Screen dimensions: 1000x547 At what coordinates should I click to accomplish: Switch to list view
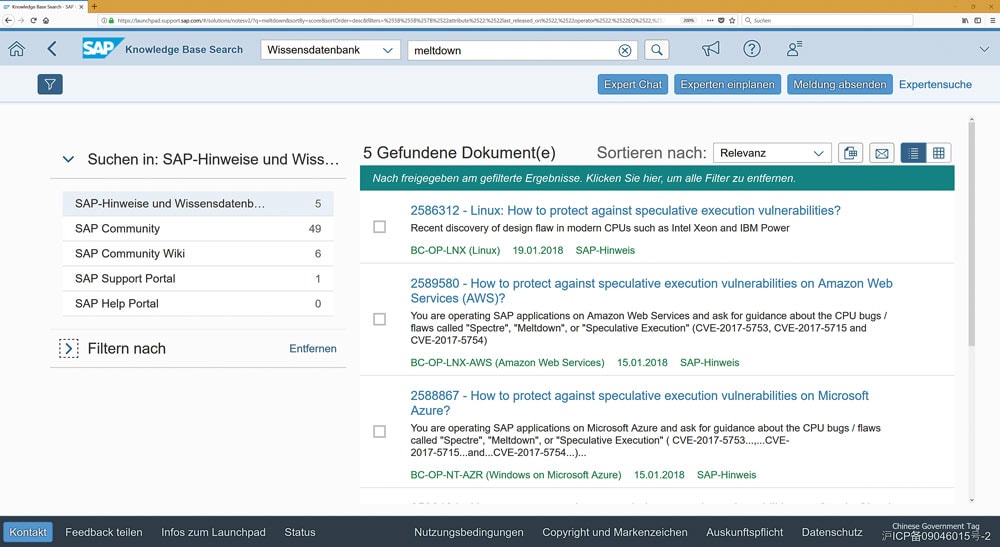click(x=913, y=153)
